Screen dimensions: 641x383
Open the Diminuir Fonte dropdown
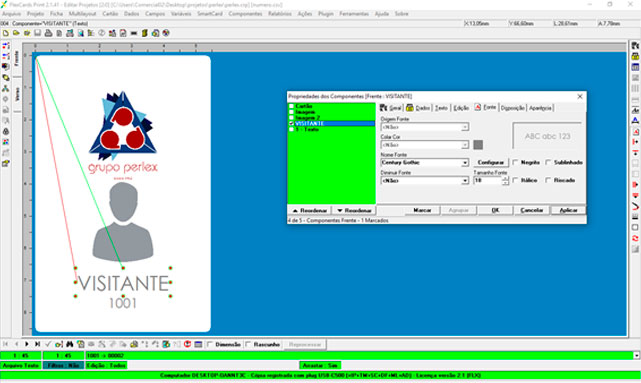[465, 181]
